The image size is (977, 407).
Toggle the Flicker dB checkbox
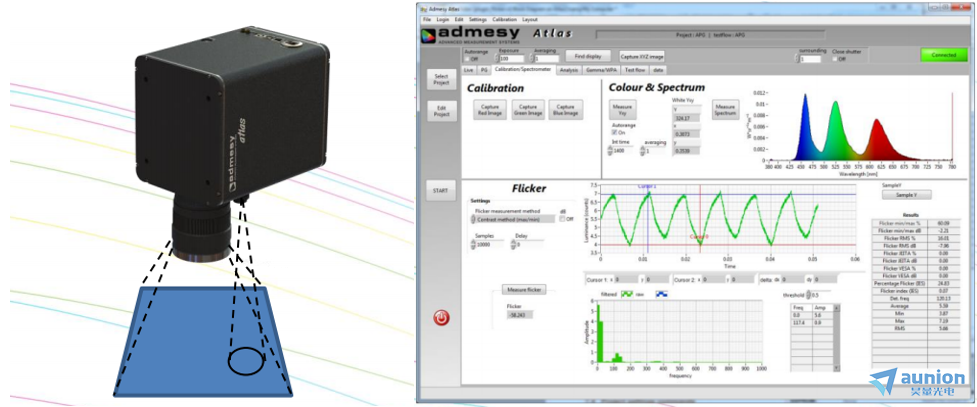pos(563,219)
